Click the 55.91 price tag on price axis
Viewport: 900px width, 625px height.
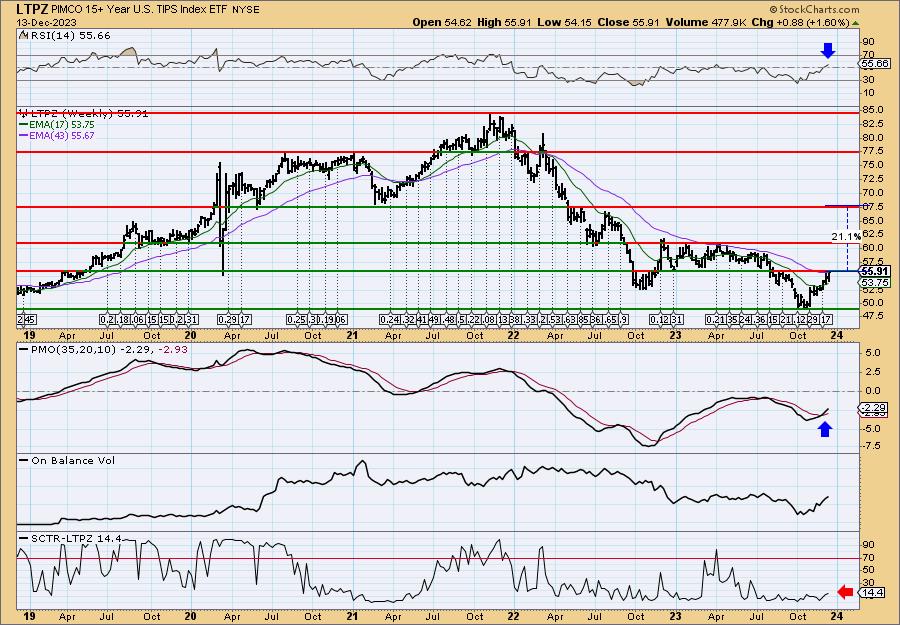pyautogui.click(x=876, y=271)
